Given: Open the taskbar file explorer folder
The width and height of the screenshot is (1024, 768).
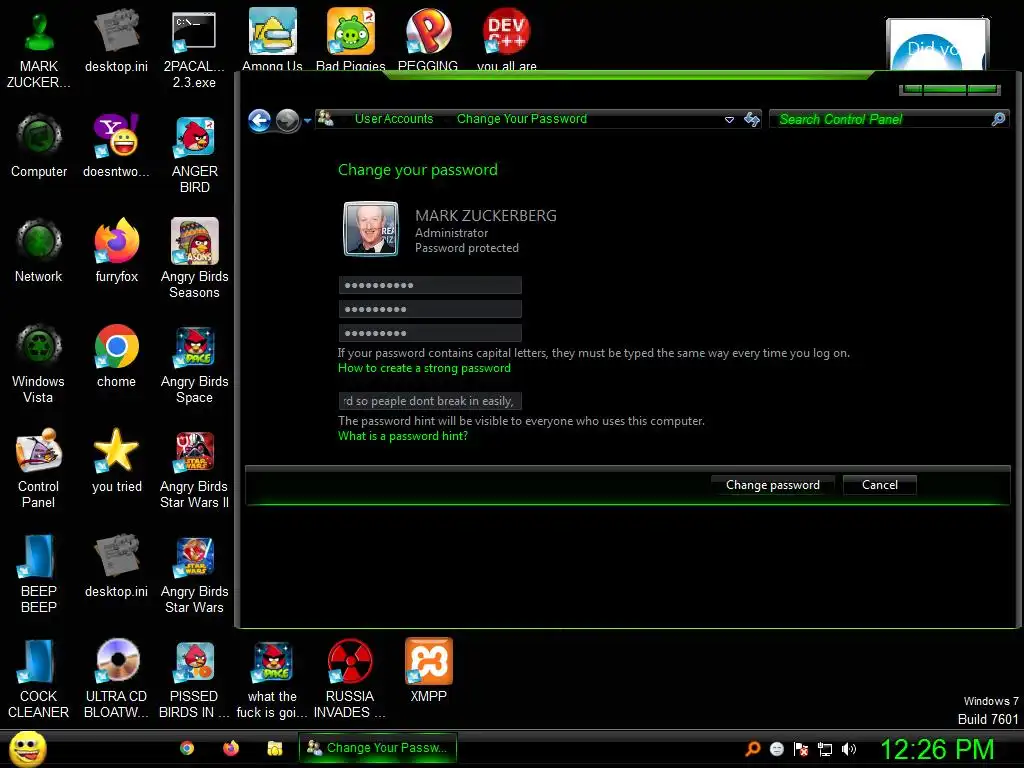Looking at the screenshot, I should [275, 748].
